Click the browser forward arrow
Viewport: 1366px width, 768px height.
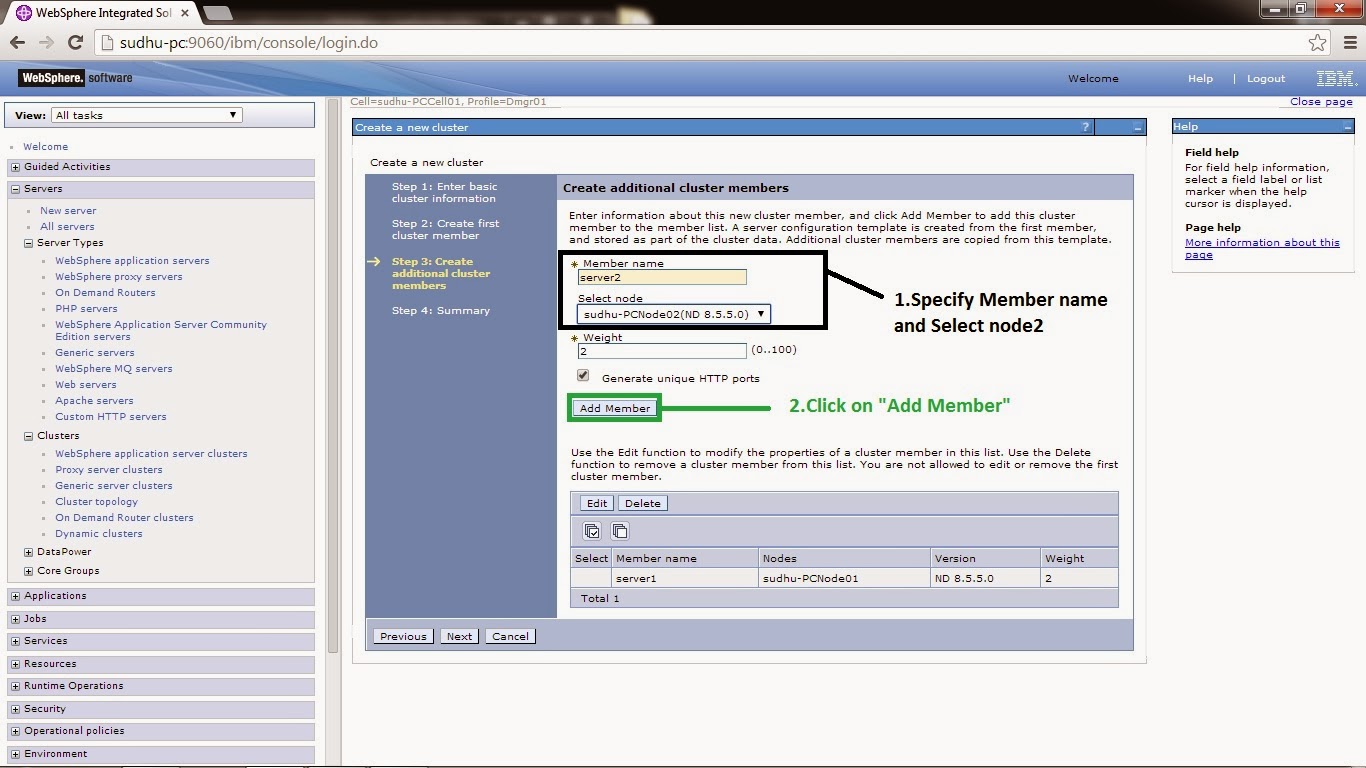[x=46, y=42]
